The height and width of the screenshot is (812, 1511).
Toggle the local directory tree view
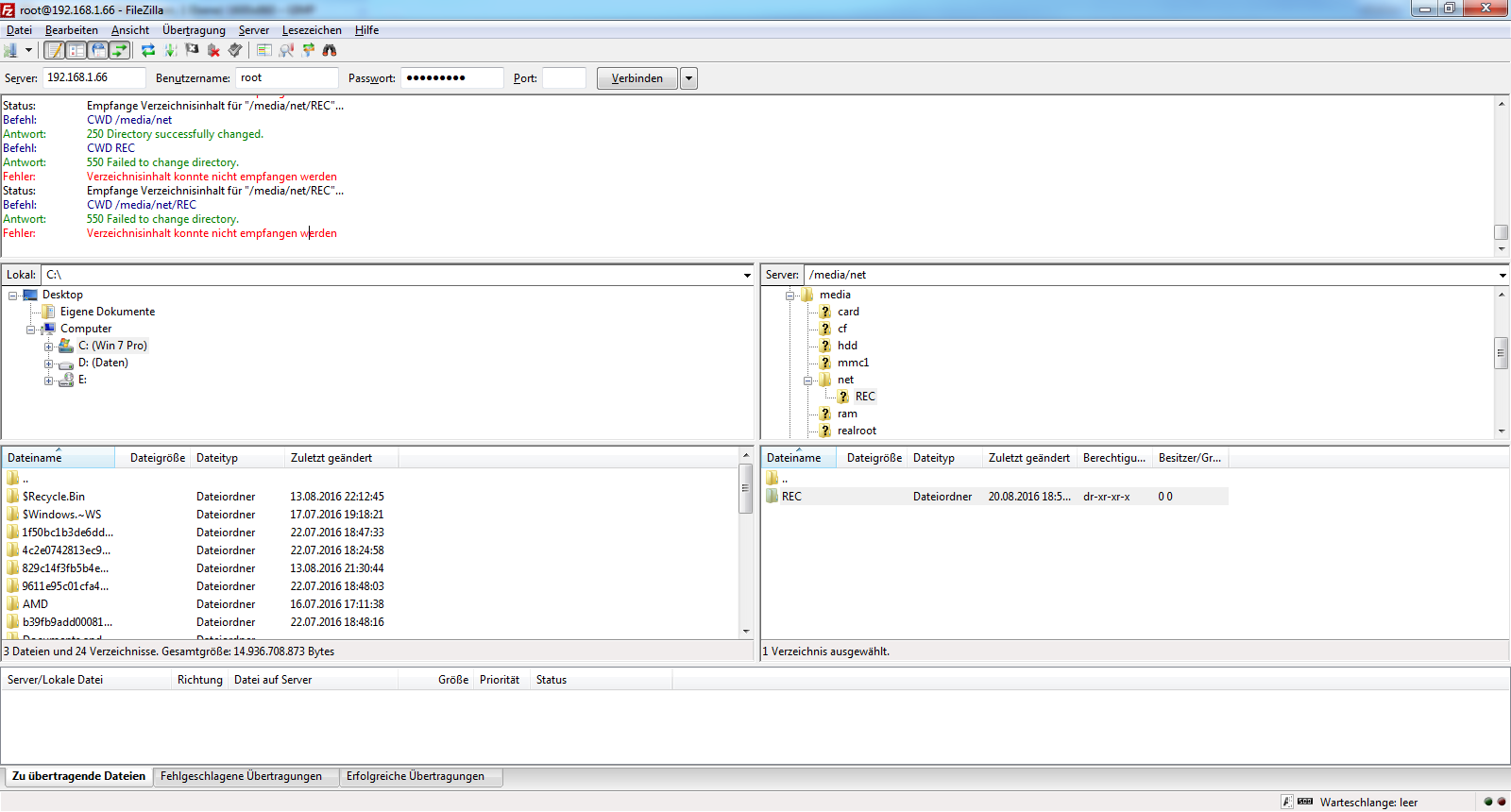[76, 51]
